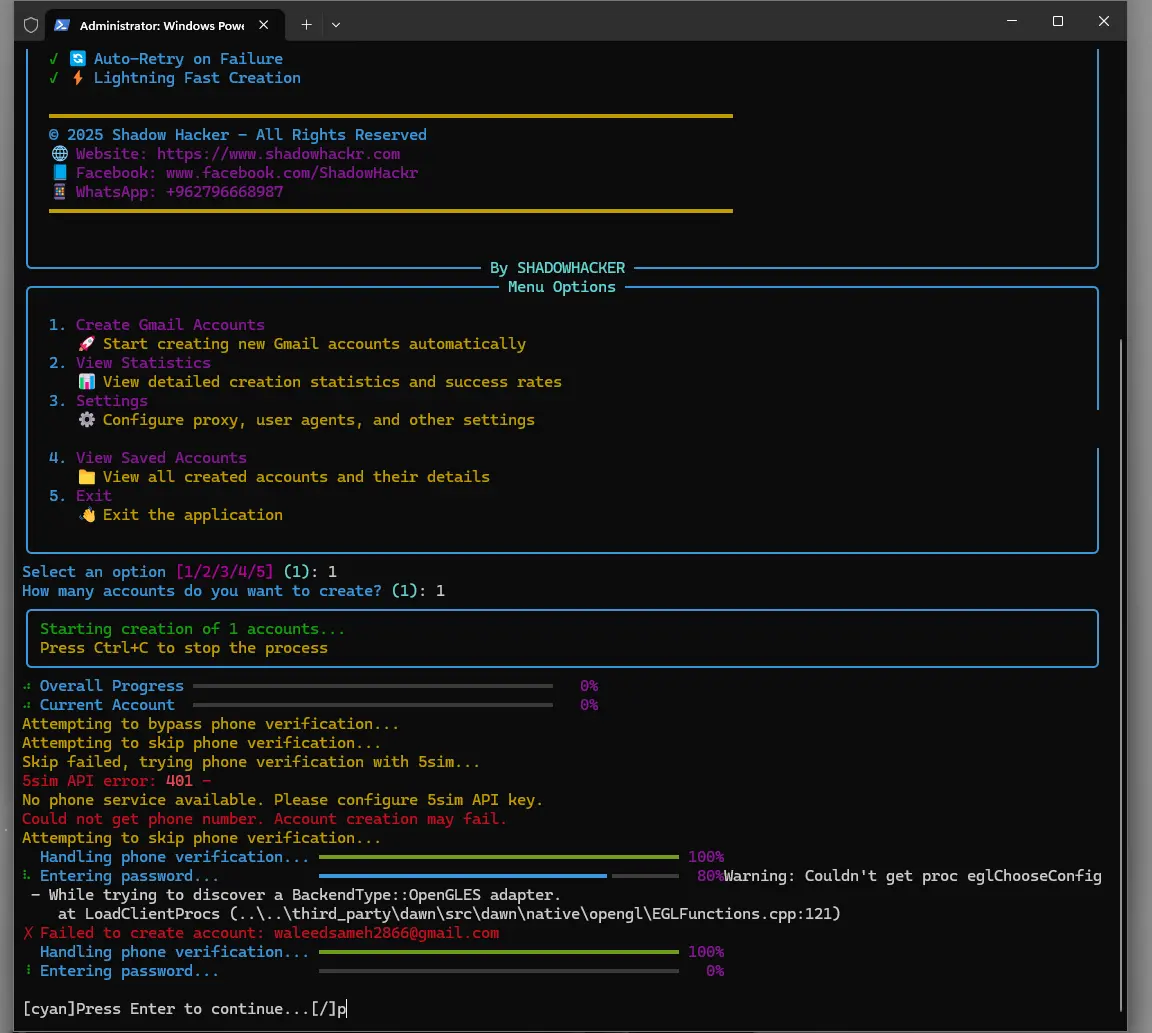
Task: Maximize the terminal window
Action: (1058, 21)
